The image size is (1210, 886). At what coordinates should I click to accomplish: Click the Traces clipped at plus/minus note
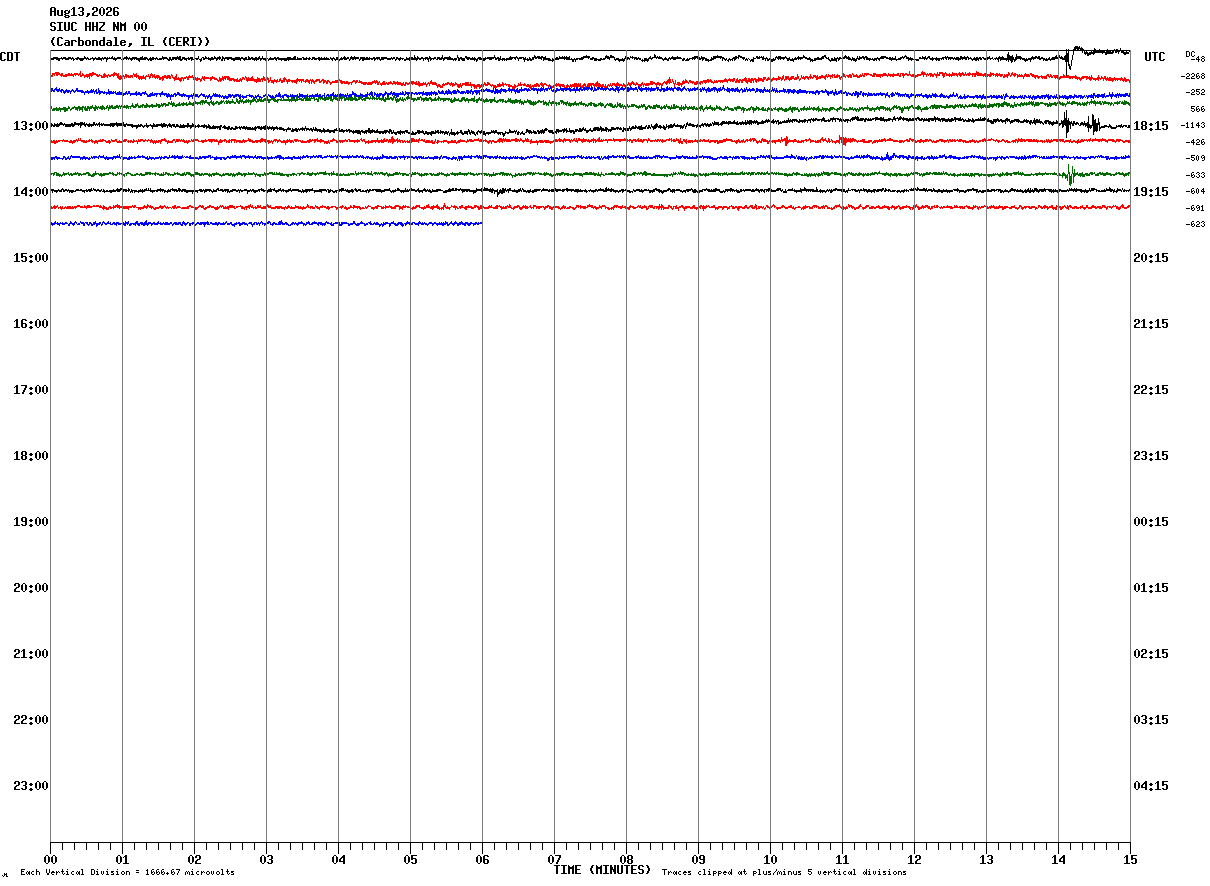click(x=784, y=873)
